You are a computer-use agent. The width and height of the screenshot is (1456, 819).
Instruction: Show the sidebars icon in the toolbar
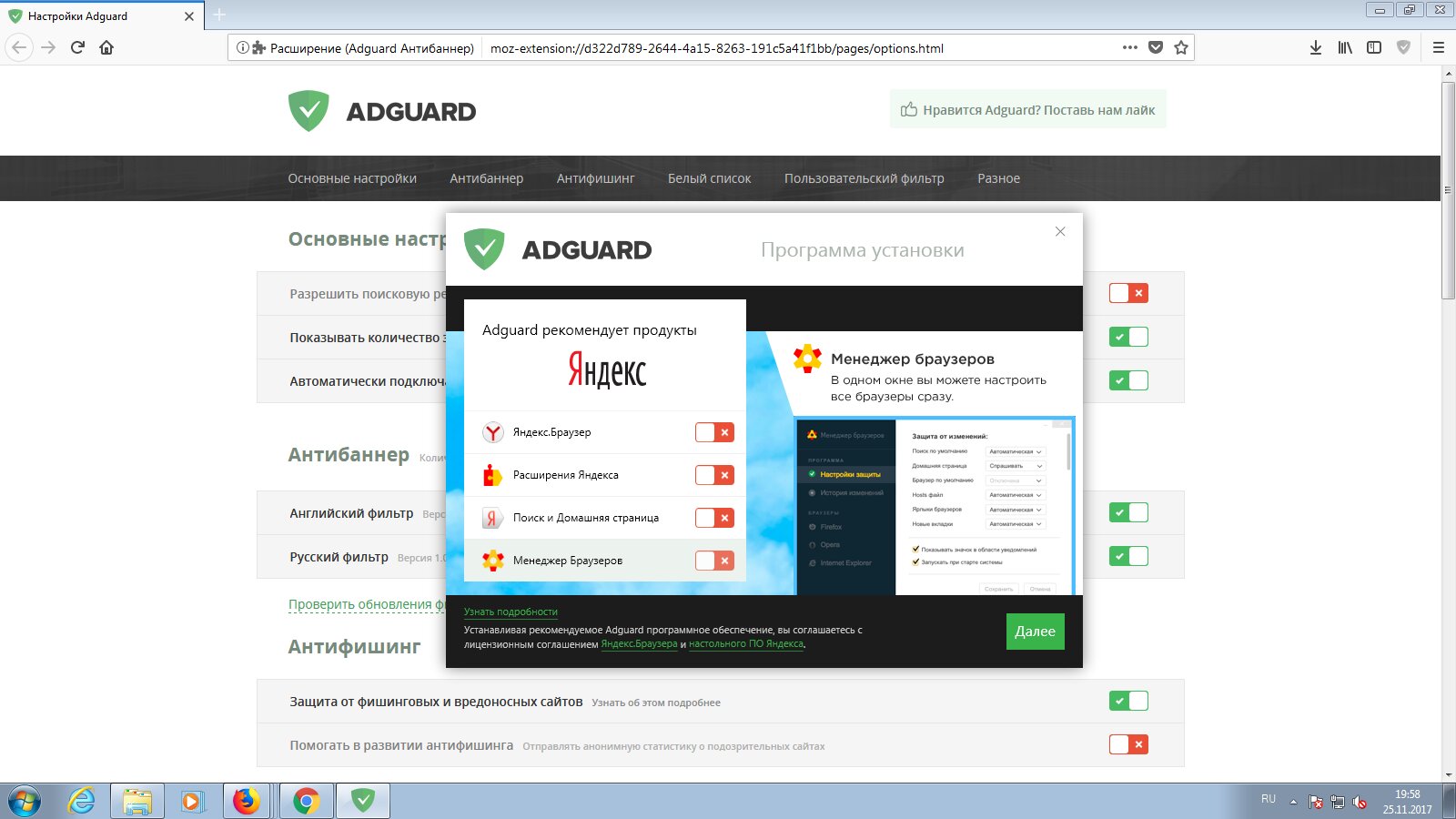1374,47
